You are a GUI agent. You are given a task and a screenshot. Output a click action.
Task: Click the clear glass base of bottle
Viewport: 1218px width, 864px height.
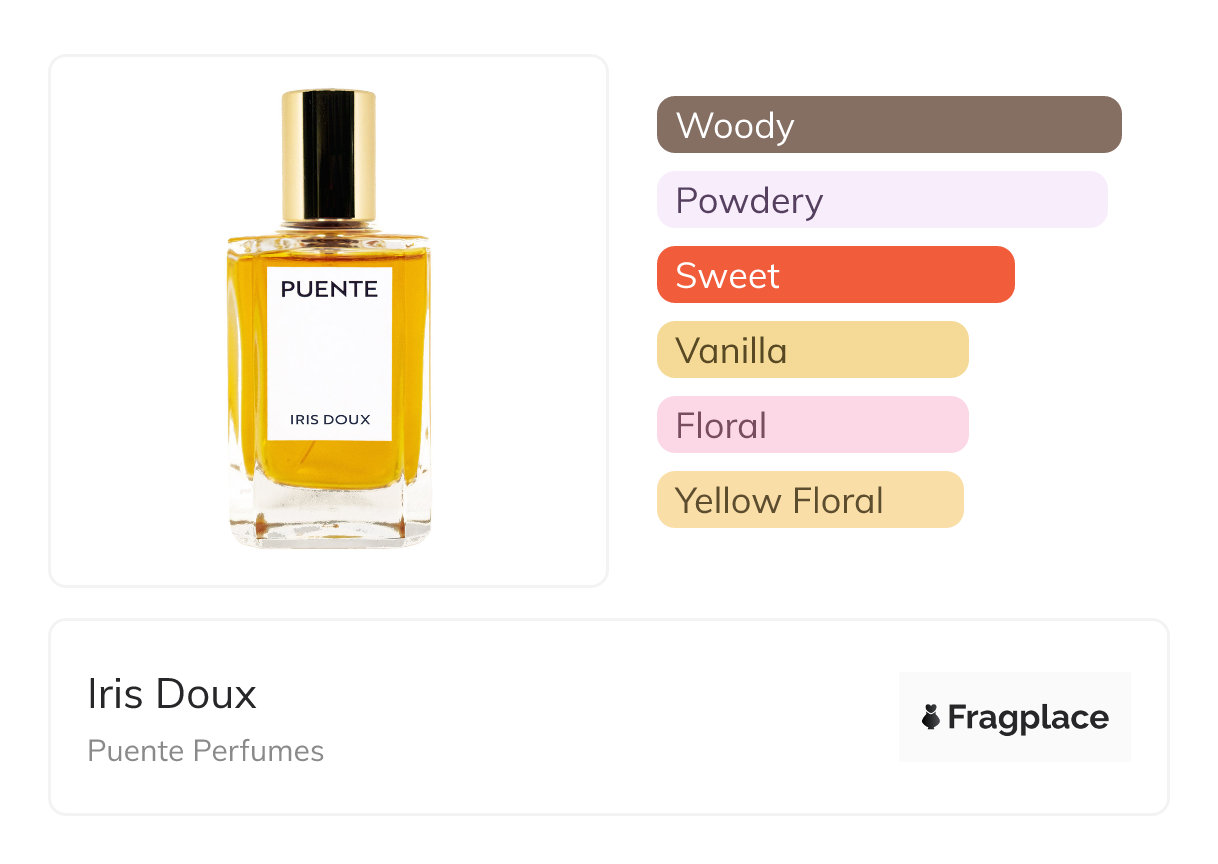tap(329, 520)
